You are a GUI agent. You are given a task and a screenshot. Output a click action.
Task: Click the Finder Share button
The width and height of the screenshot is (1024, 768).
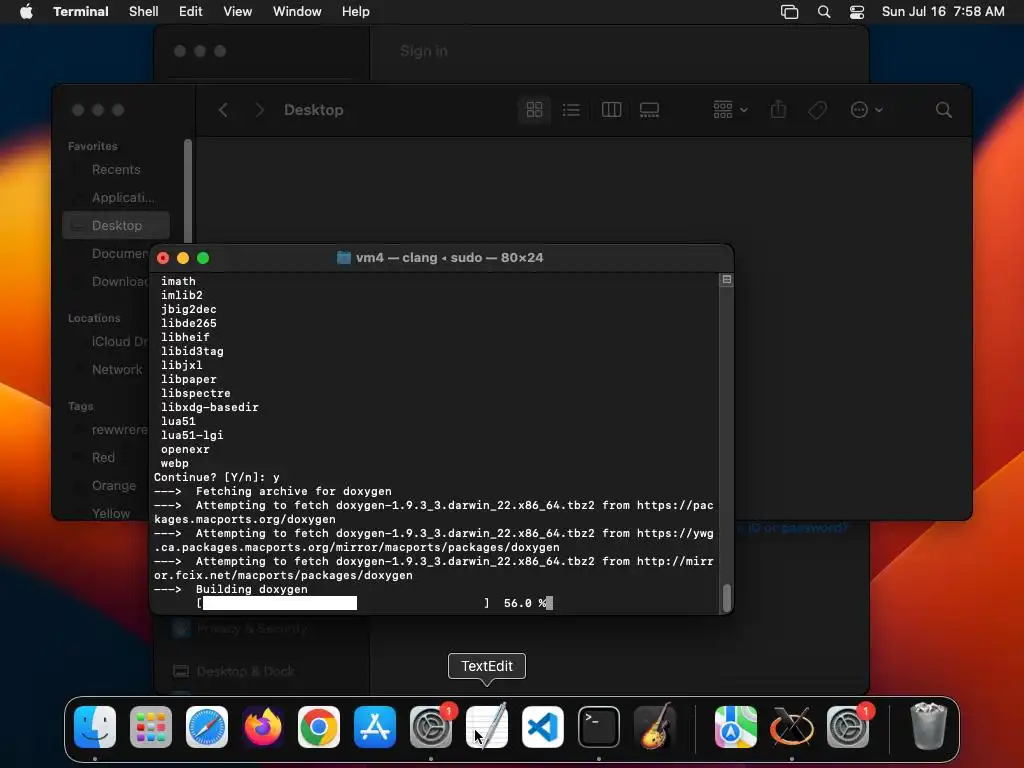pos(778,110)
